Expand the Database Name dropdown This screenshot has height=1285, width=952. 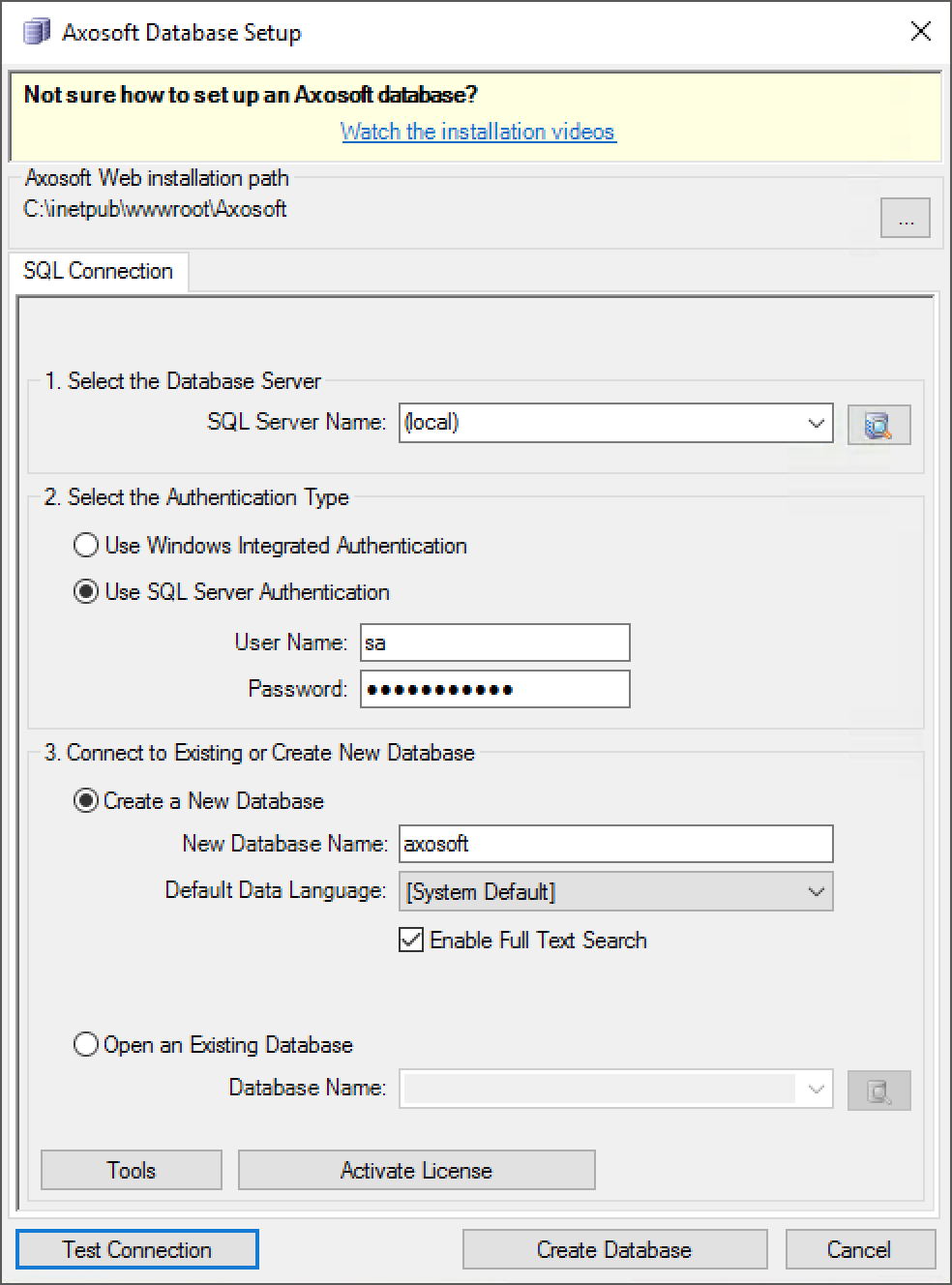[x=816, y=1090]
